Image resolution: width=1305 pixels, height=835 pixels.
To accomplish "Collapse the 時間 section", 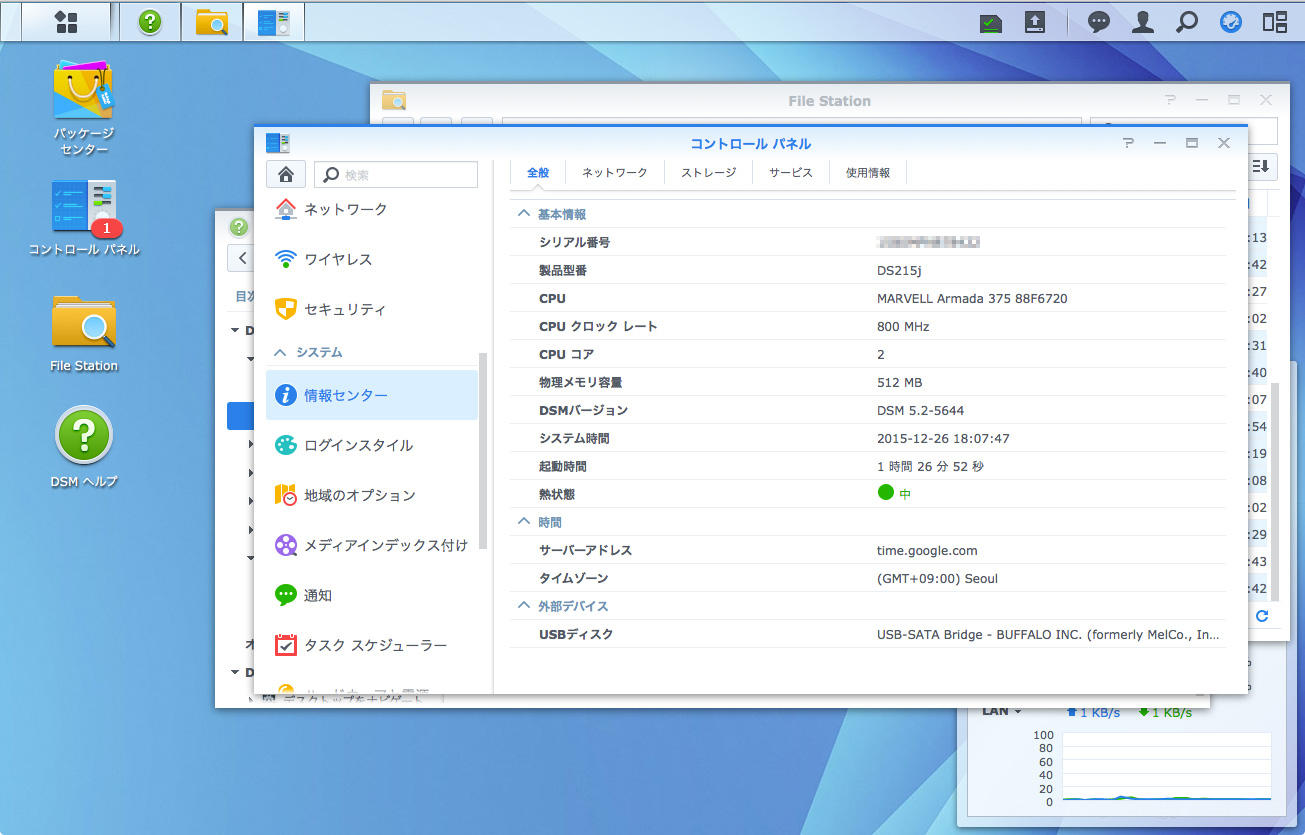I will [523, 522].
